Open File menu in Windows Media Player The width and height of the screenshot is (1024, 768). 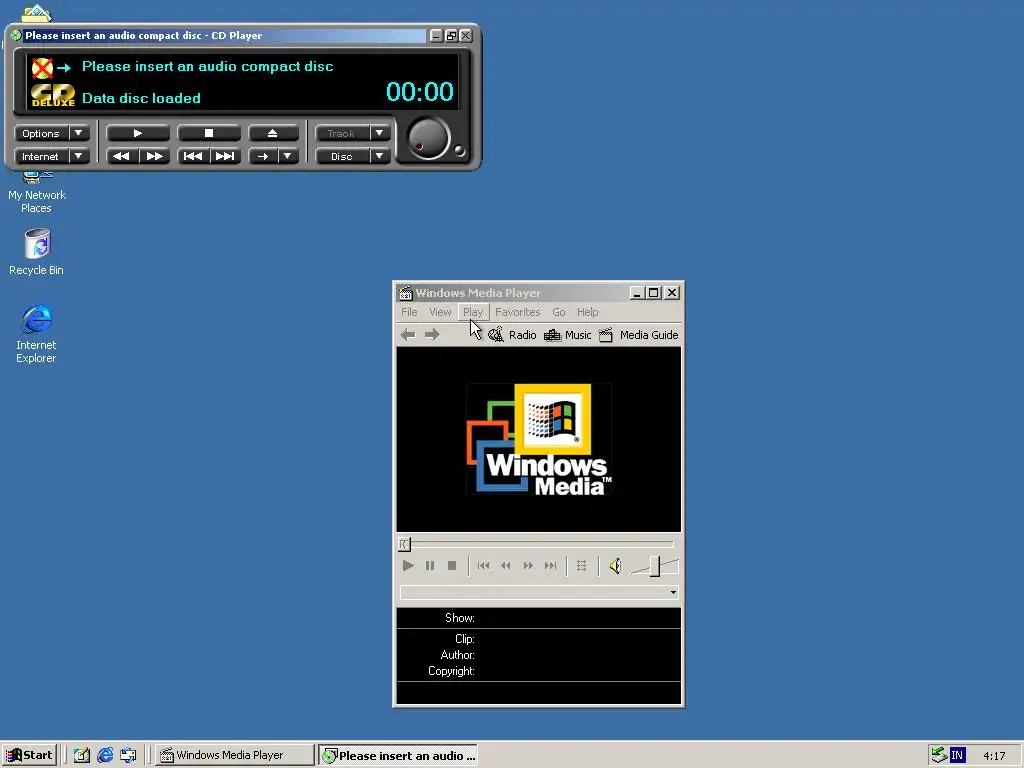point(409,312)
